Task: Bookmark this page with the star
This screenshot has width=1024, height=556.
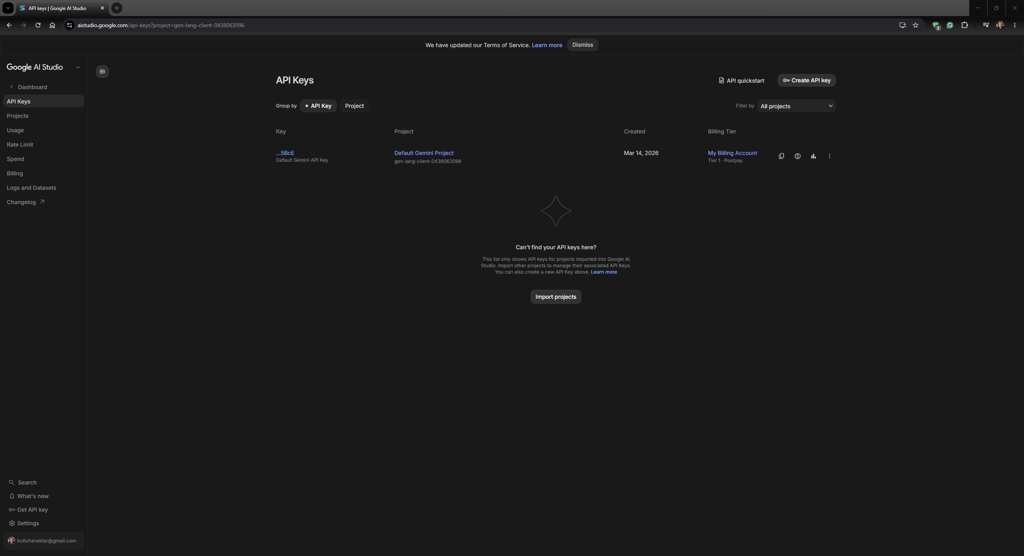Action: (916, 25)
